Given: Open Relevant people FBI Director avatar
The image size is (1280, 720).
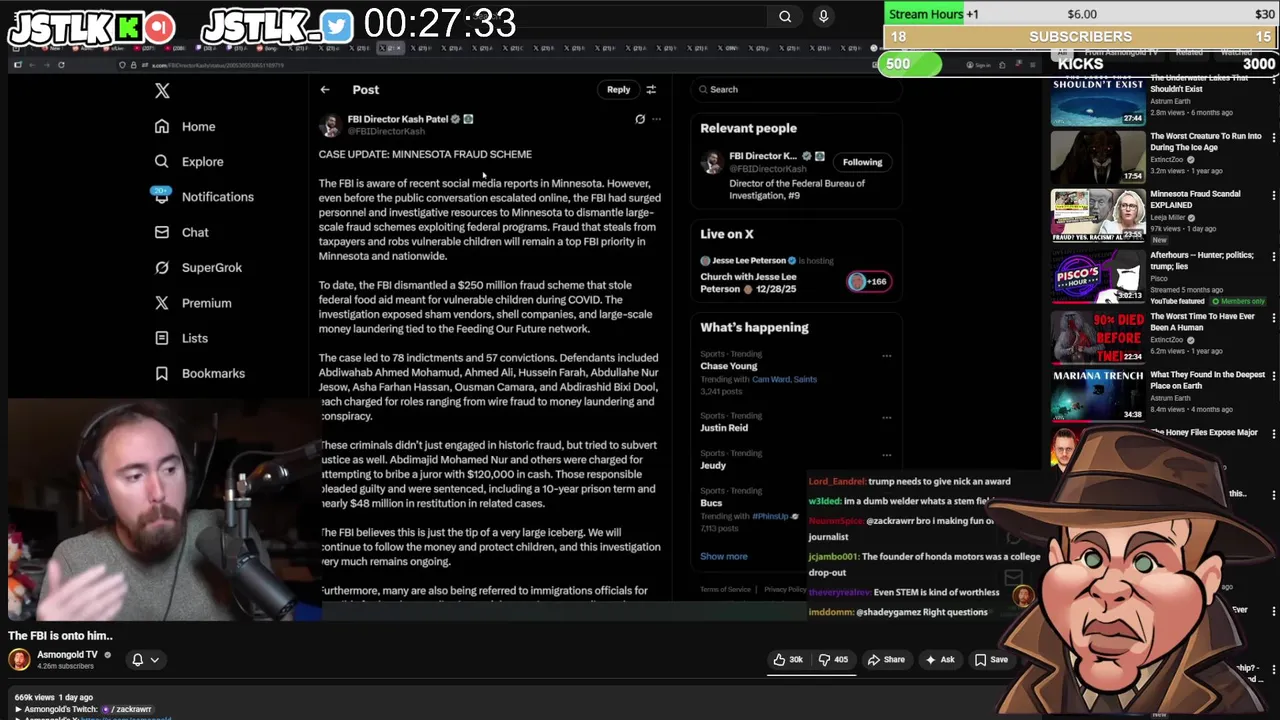Looking at the screenshot, I should pos(712,162).
